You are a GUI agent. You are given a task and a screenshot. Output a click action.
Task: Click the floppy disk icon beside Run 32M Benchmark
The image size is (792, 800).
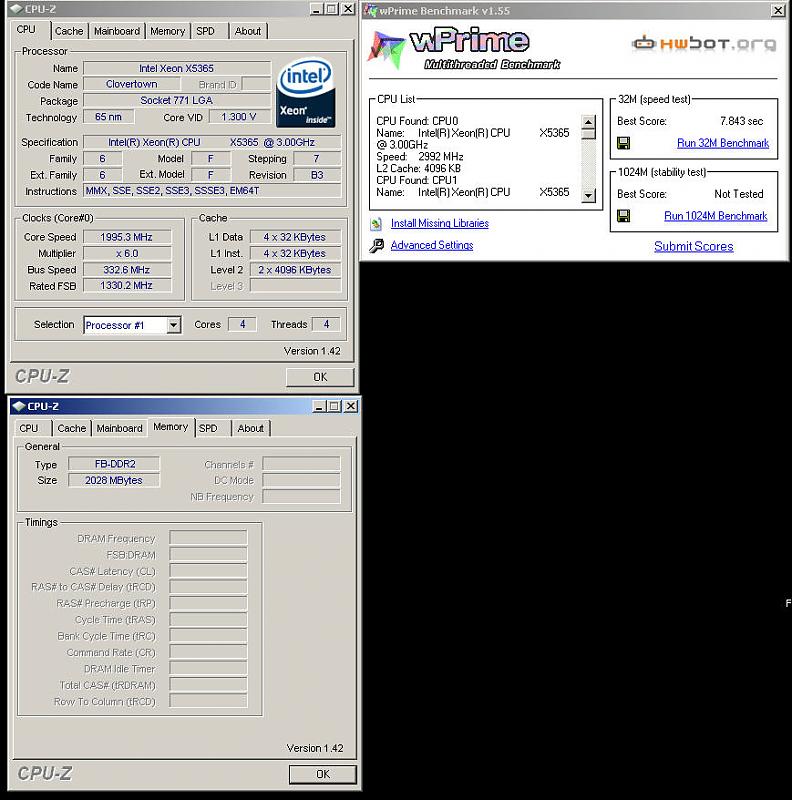623,143
